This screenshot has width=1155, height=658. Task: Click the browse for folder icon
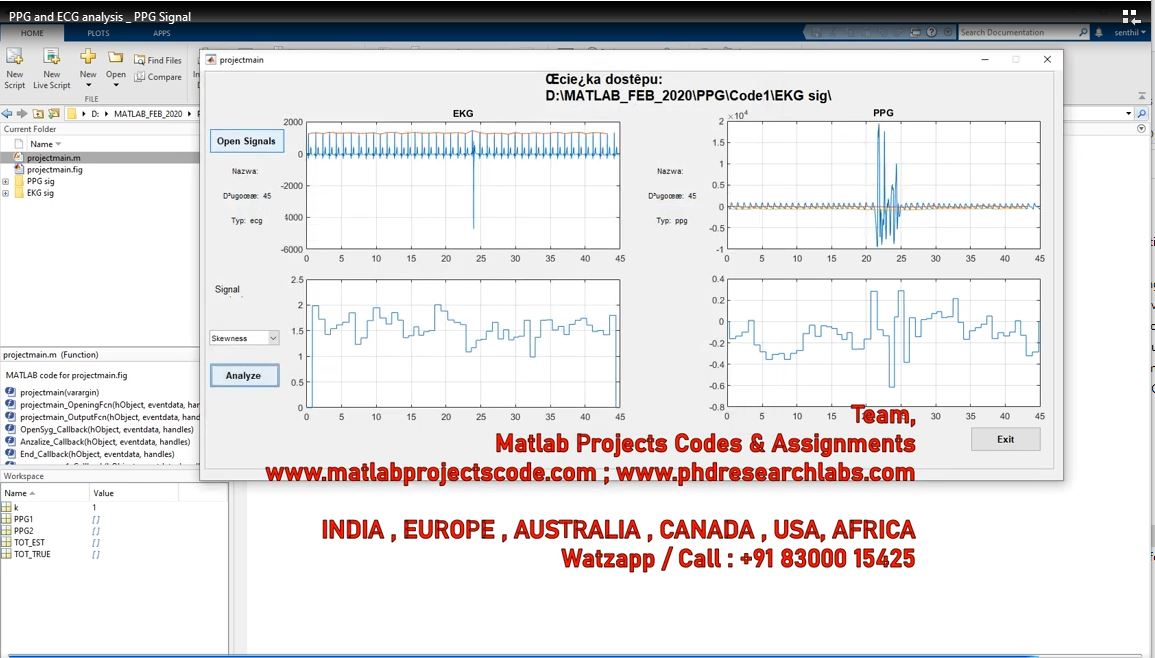point(54,113)
